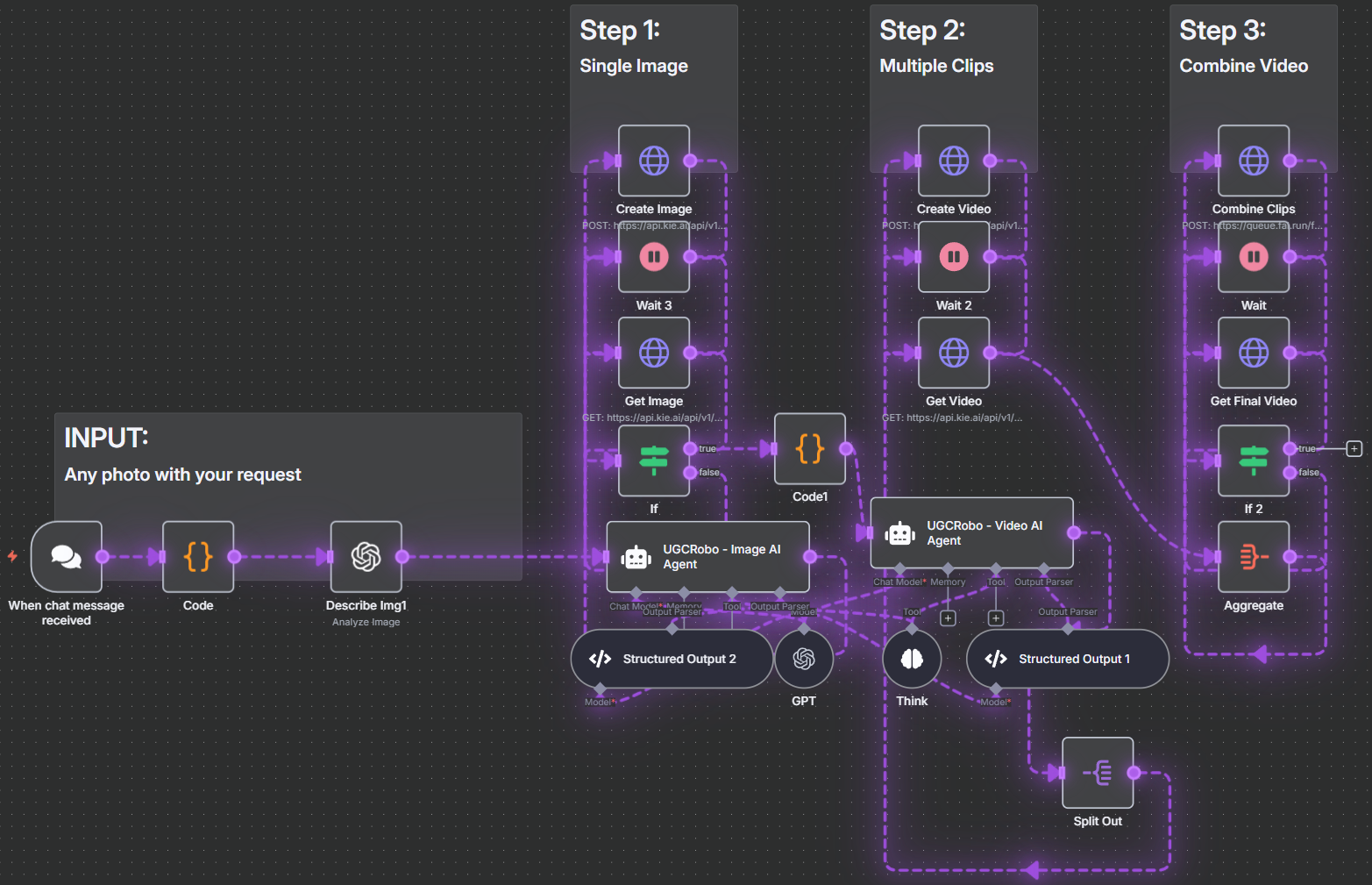Select the Aggregate node icon

point(1253,557)
